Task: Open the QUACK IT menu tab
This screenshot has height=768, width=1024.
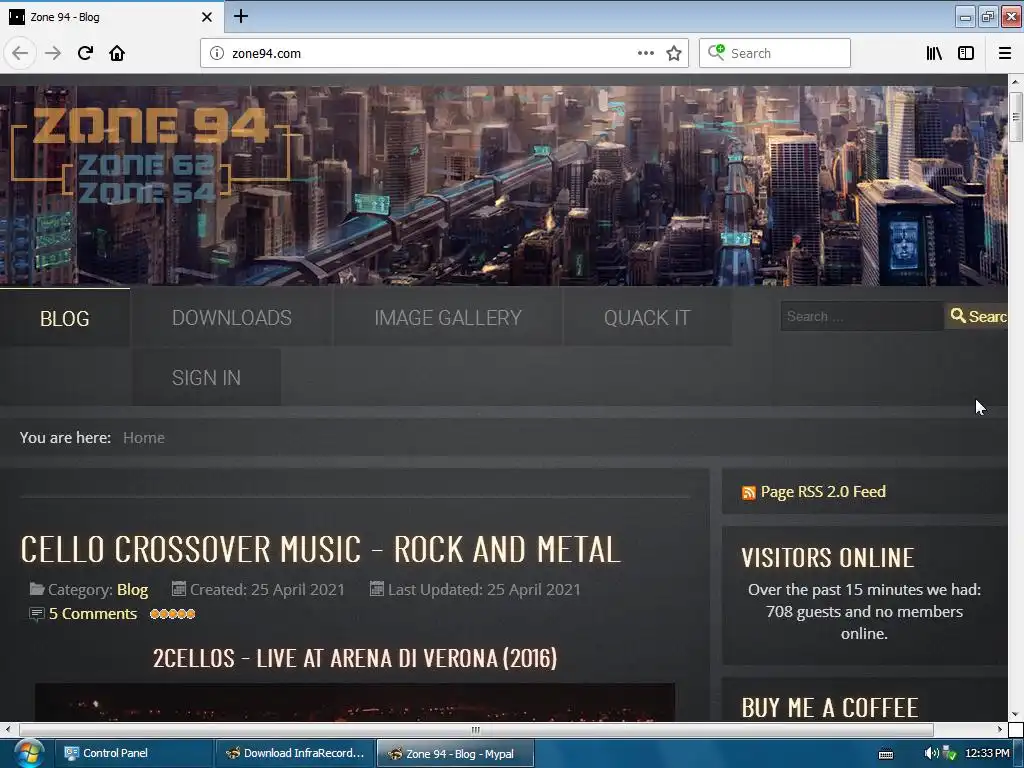Action: tap(647, 317)
